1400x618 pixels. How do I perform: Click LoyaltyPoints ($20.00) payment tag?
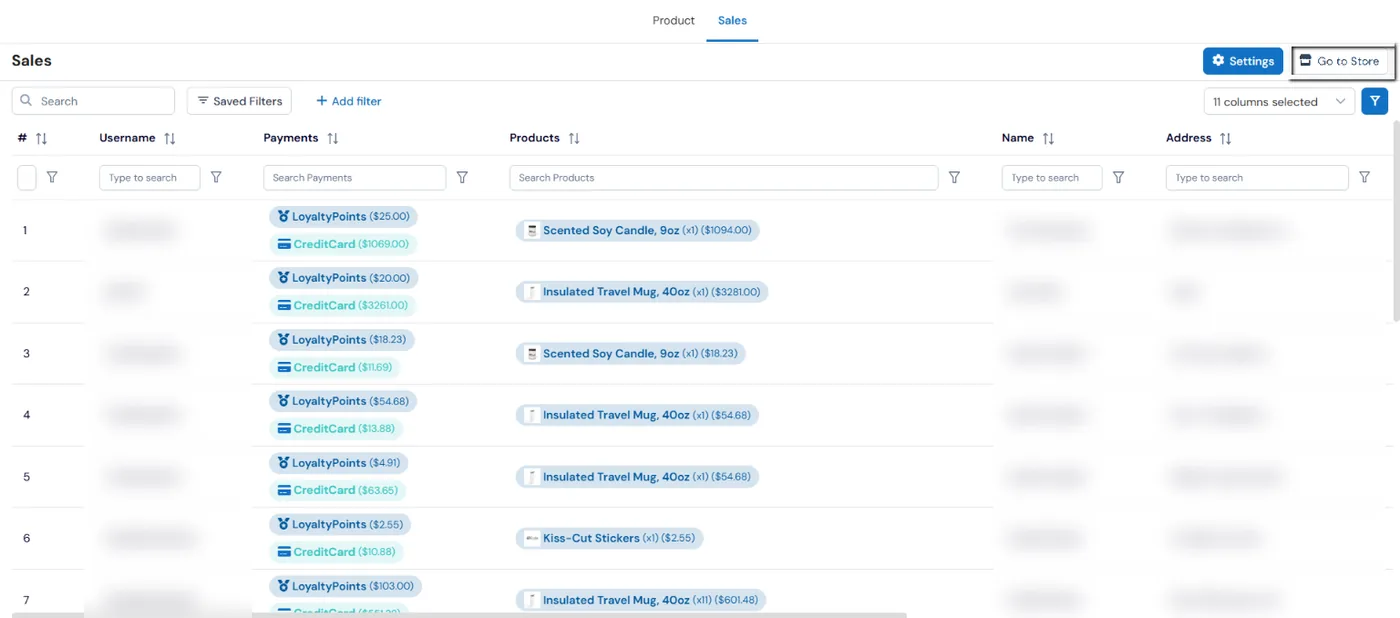[343, 278]
